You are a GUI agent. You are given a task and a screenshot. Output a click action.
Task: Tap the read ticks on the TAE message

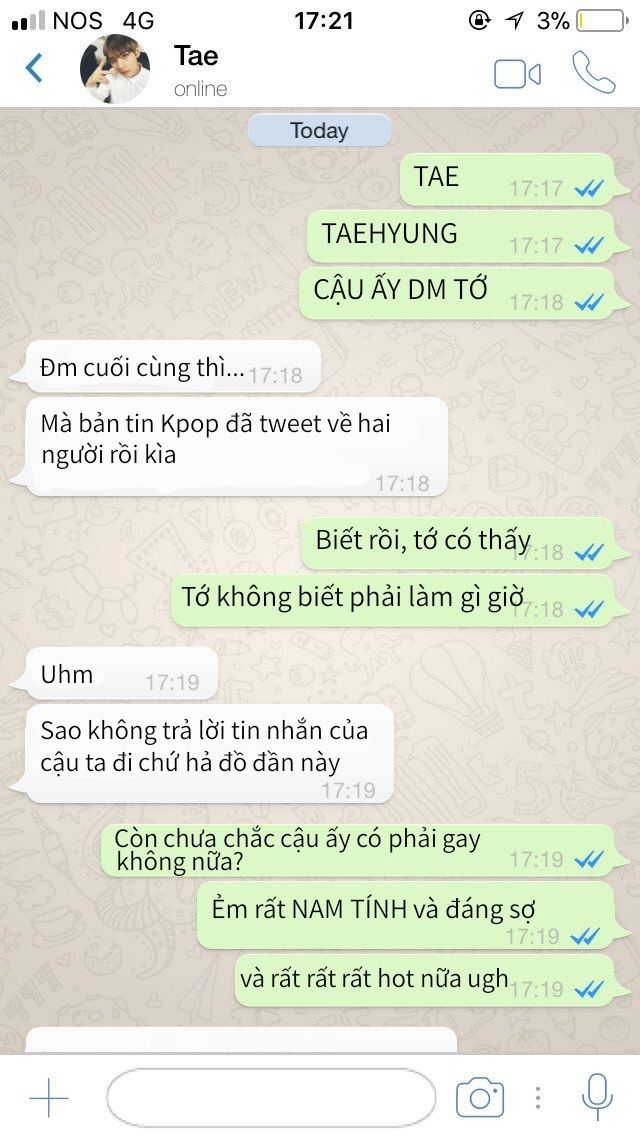(x=589, y=188)
